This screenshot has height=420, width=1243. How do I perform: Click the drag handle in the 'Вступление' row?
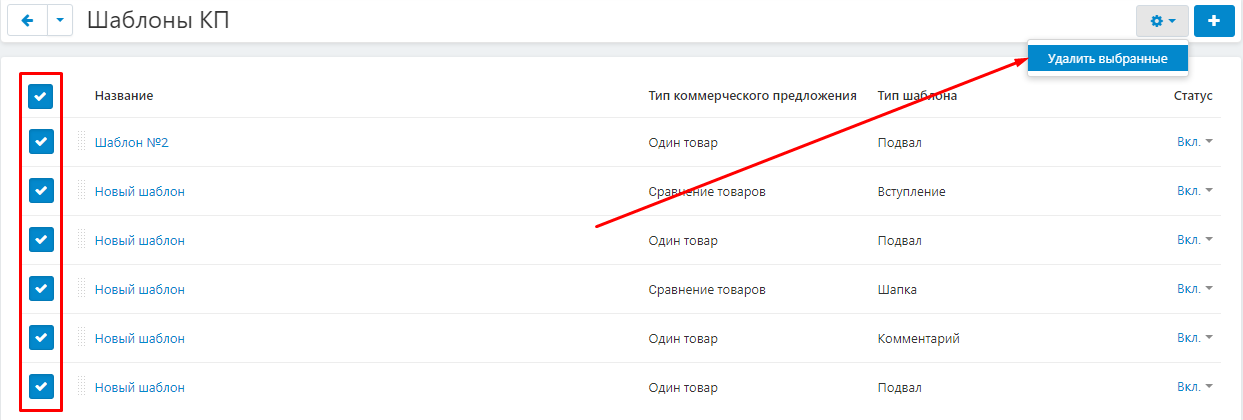pyautogui.click(x=82, y=191)
